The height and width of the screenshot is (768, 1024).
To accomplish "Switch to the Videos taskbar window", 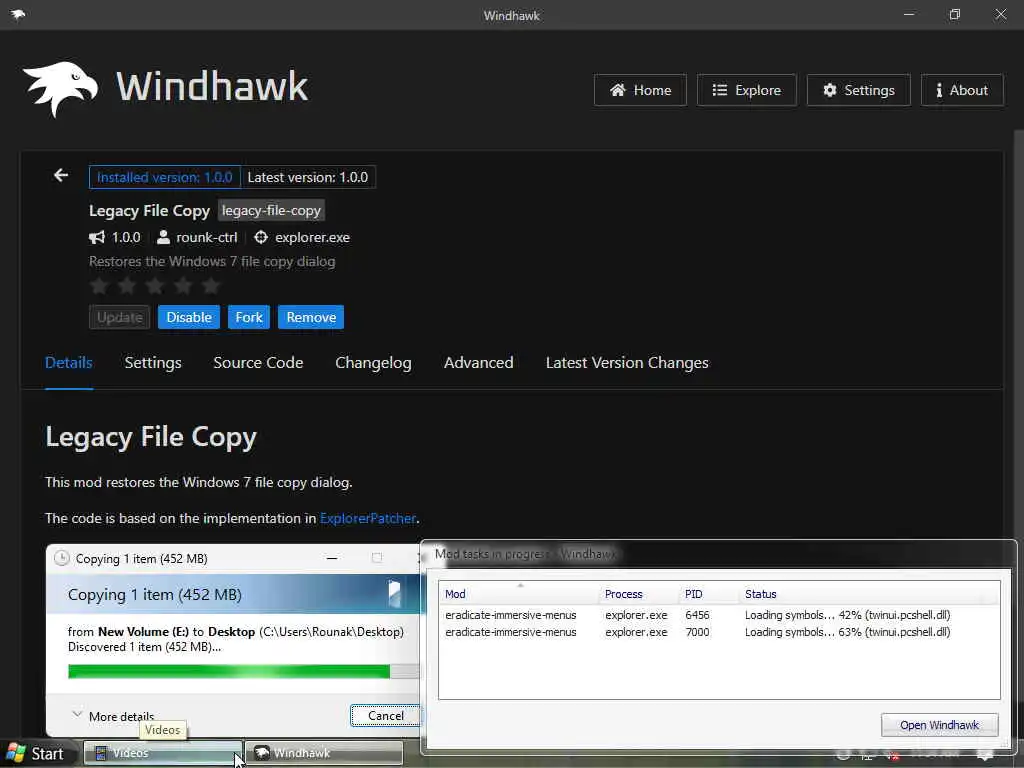I will click(x=163, y=754).
